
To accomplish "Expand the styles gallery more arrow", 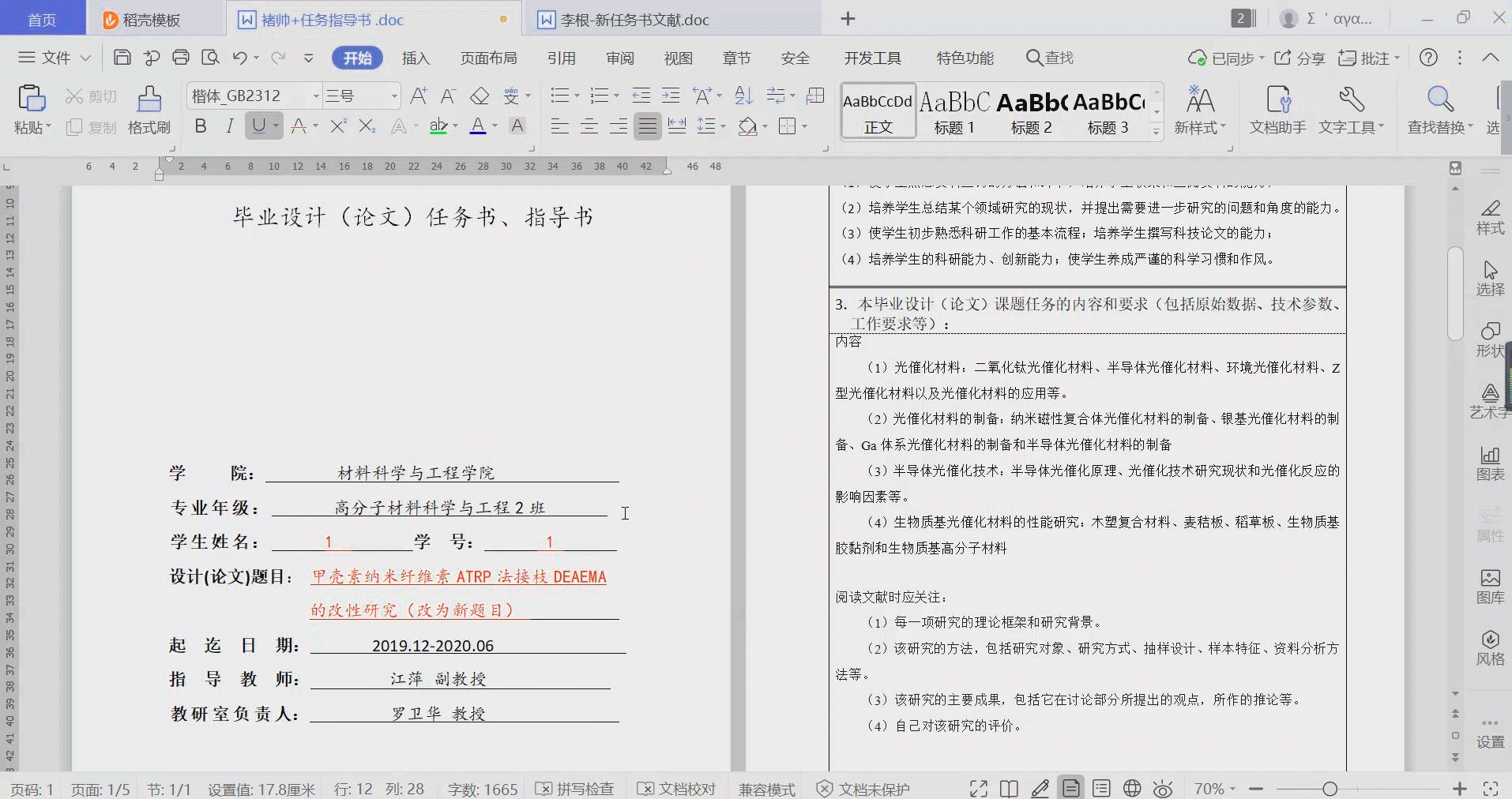I will click(1157, 131).
